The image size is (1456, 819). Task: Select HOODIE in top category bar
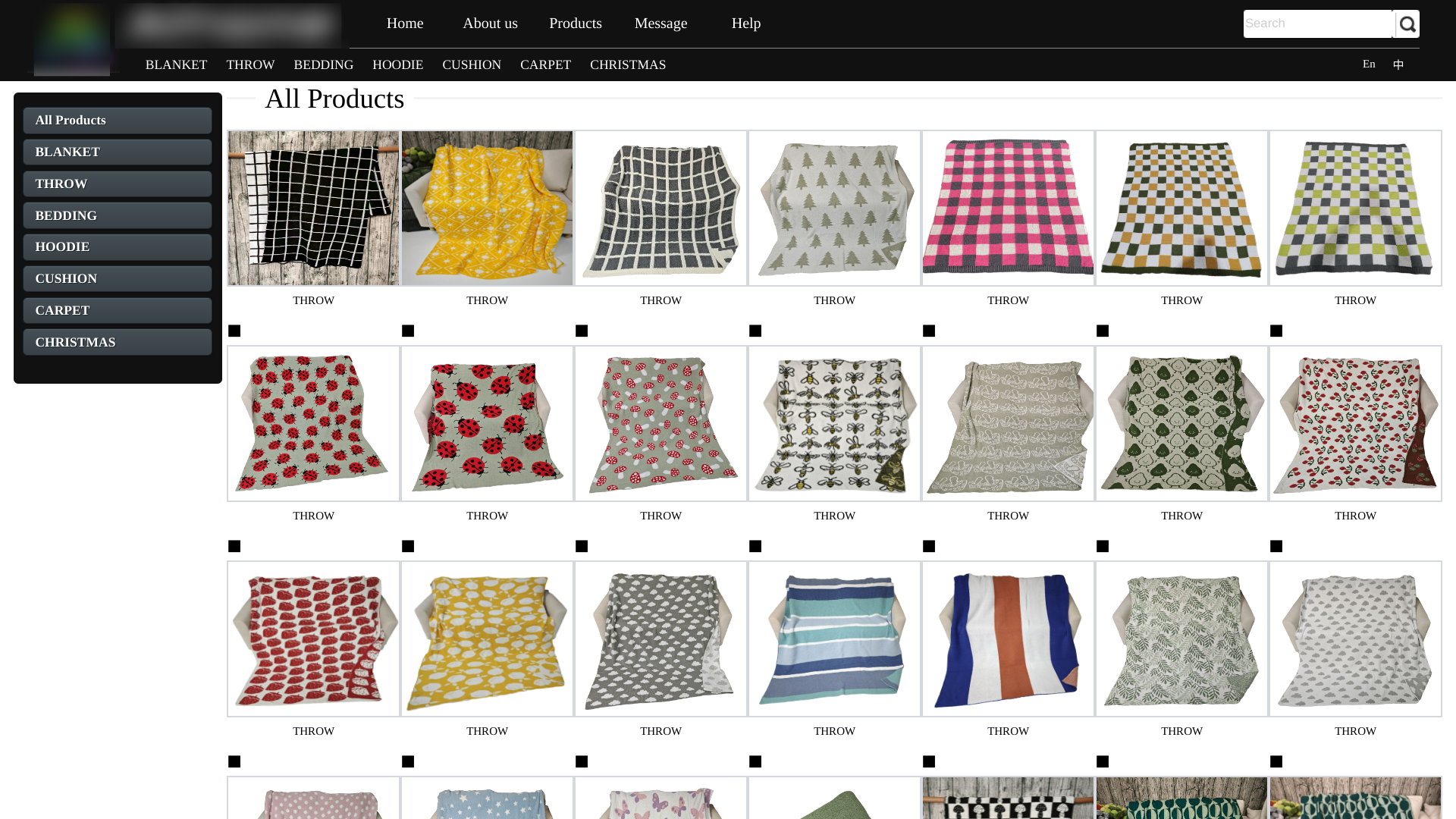coord(397,65)
